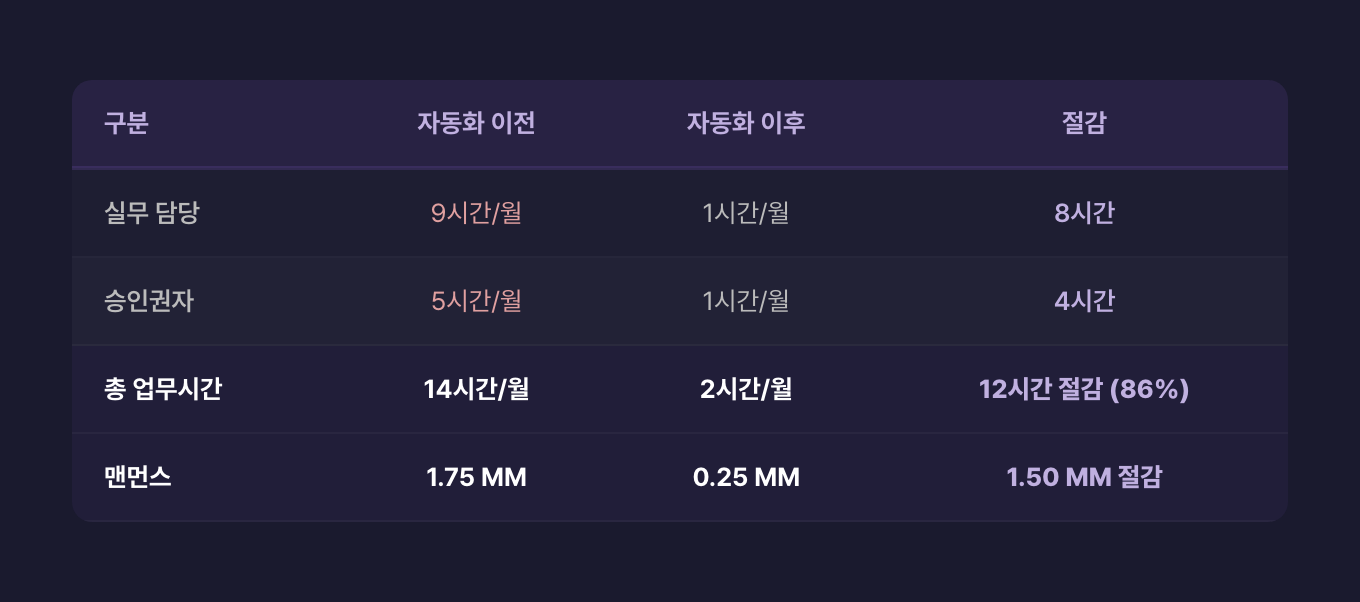This screenshot has height=602, width=1360.
Task: Select the 8시간 savings cell
Action: (x=1084, y=213)
